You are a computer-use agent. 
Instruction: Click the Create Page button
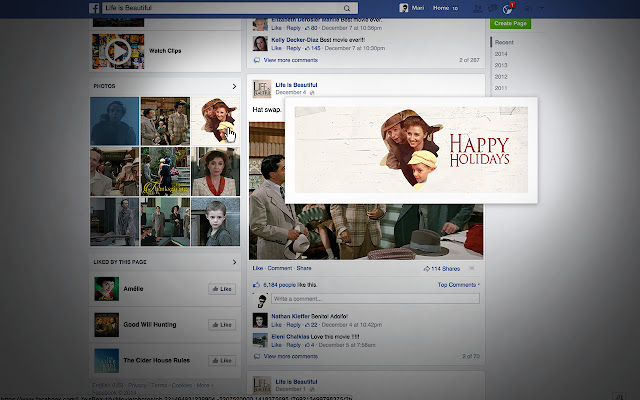pos(511,22)
